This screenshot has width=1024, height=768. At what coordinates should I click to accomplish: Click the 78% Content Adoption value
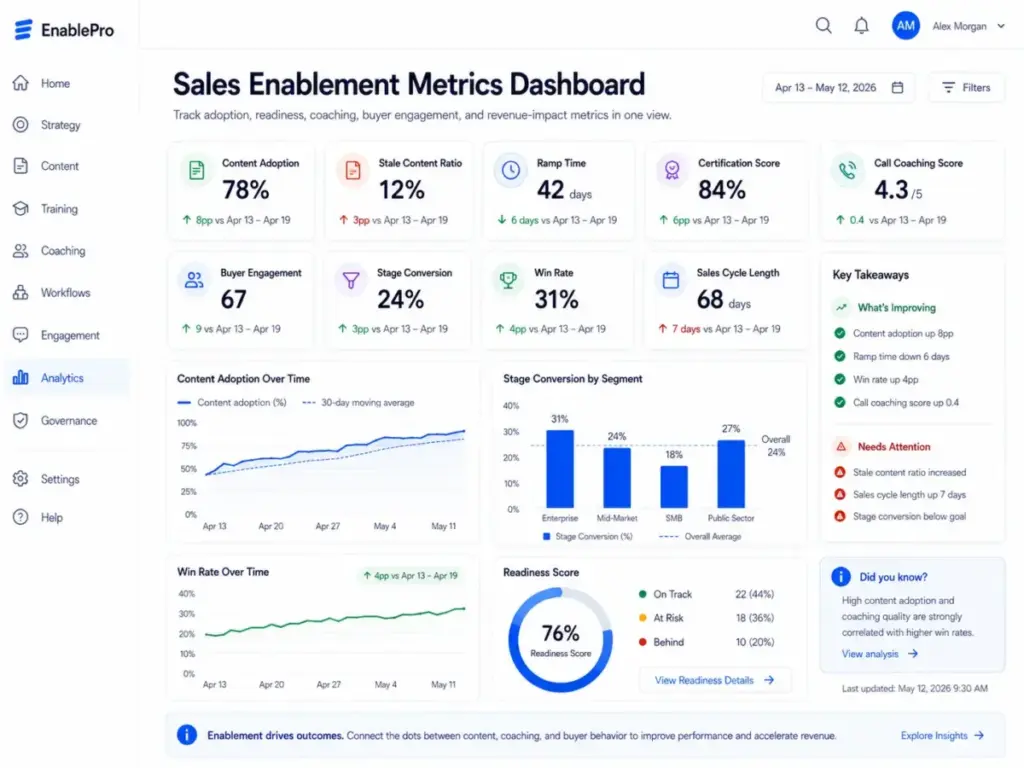pyautogui.click(x=246, y=190)
